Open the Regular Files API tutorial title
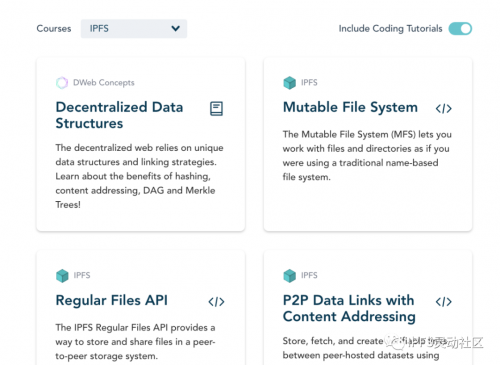 coord(112,300)
